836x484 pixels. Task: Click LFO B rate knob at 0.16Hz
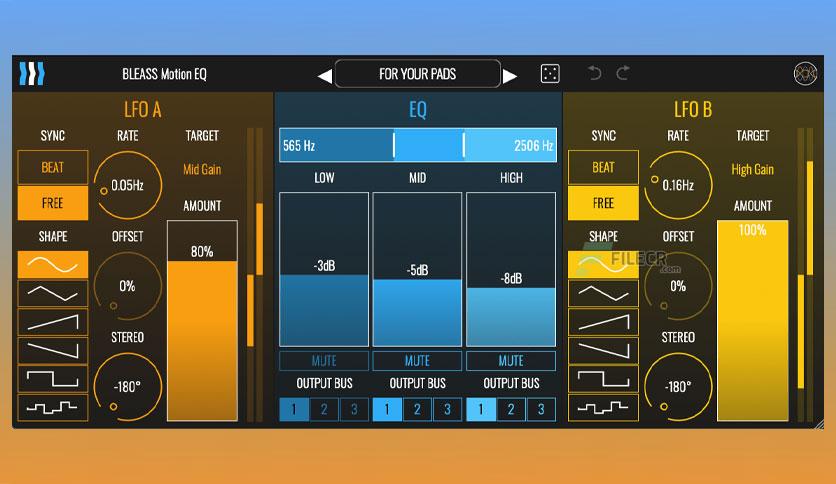coord(678,185)
